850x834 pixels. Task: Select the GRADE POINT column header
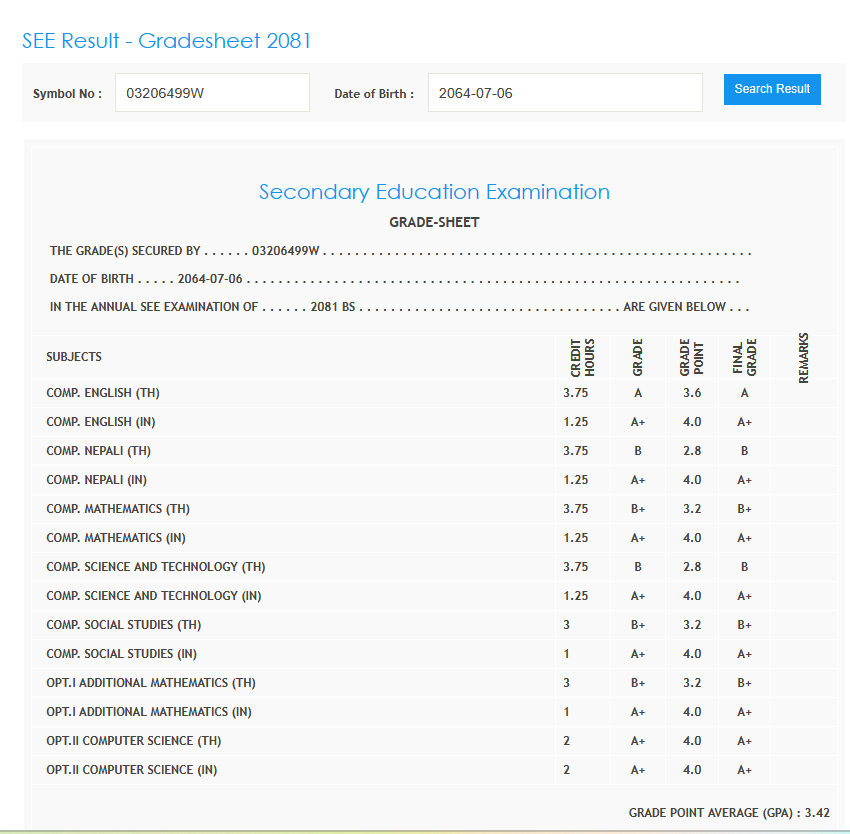[692, 357]
